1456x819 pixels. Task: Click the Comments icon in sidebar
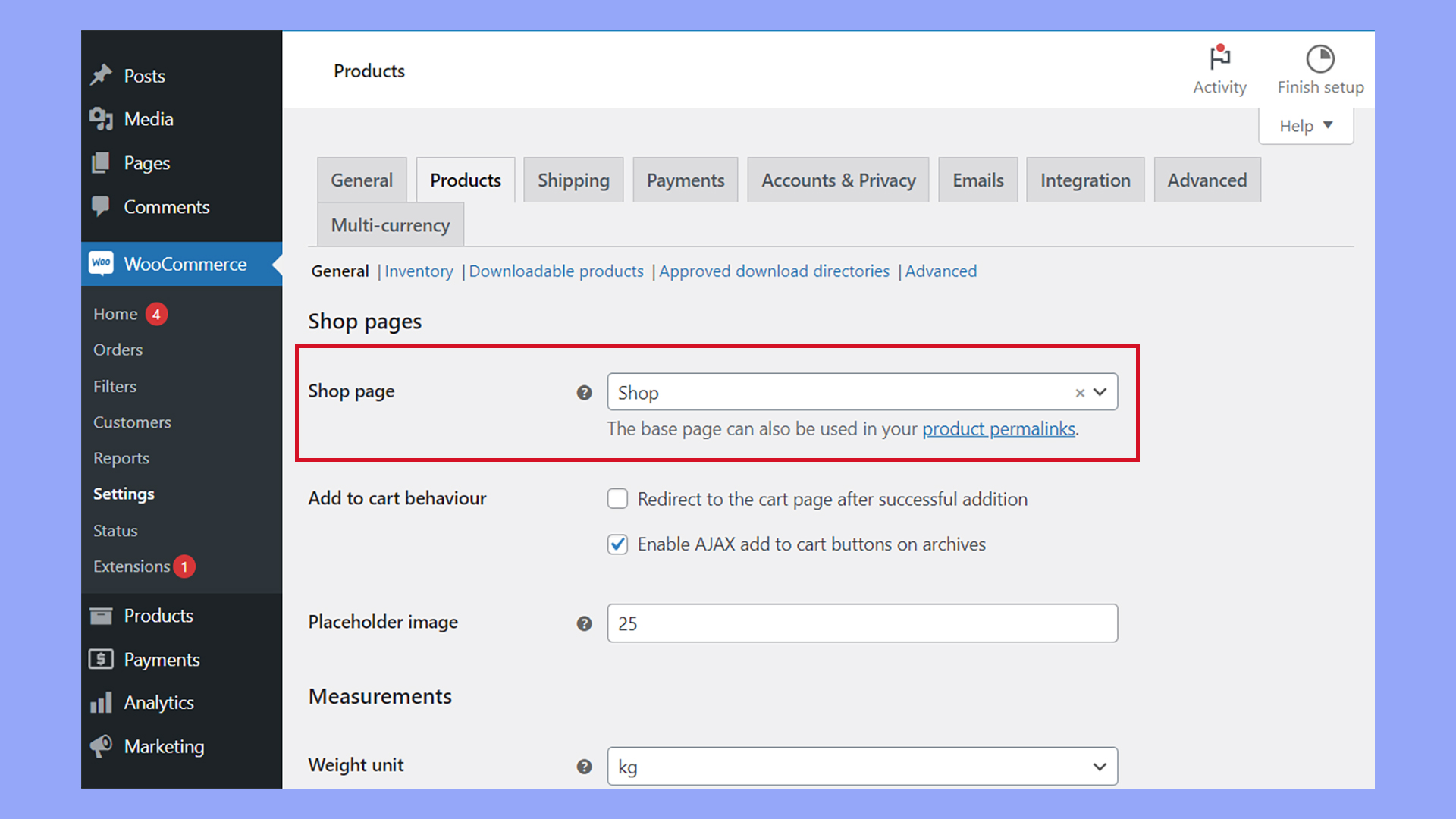point(101,206)
